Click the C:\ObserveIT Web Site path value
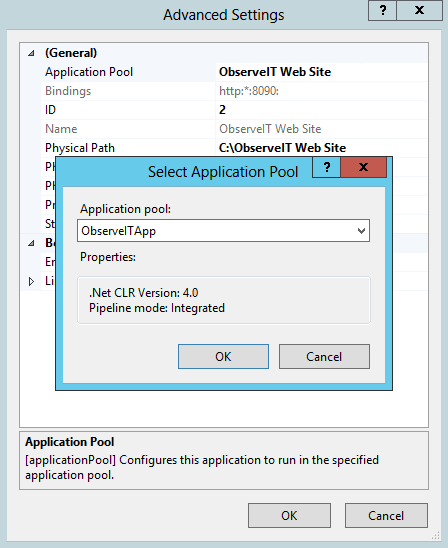 point(282,148)
